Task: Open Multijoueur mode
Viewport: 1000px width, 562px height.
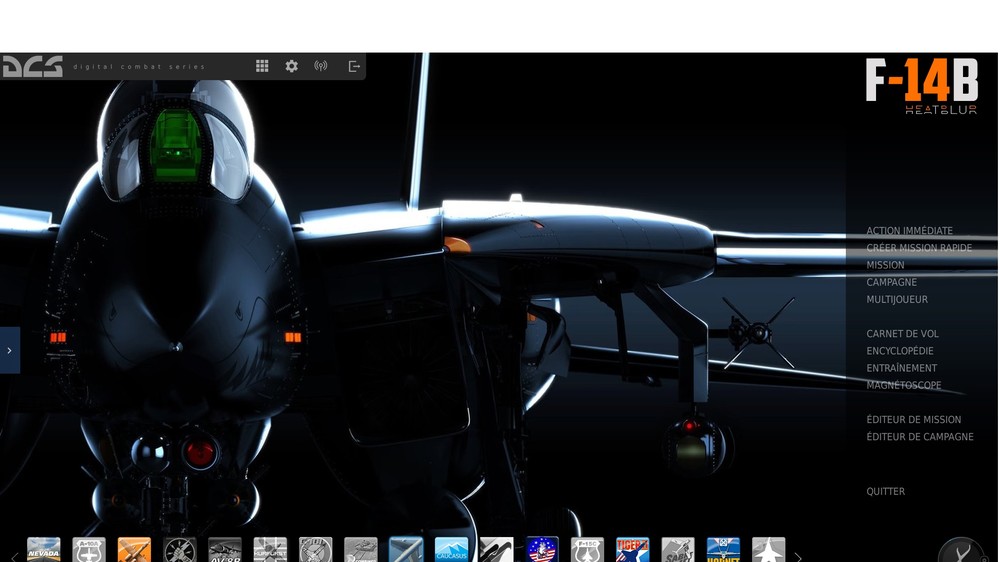Action: coord(897,300)
